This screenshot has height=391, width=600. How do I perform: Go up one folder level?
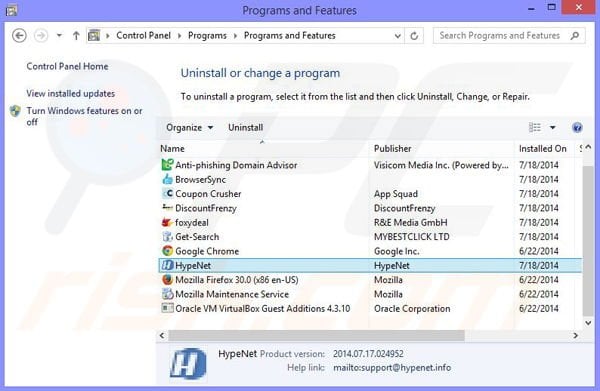click(76, 36)
